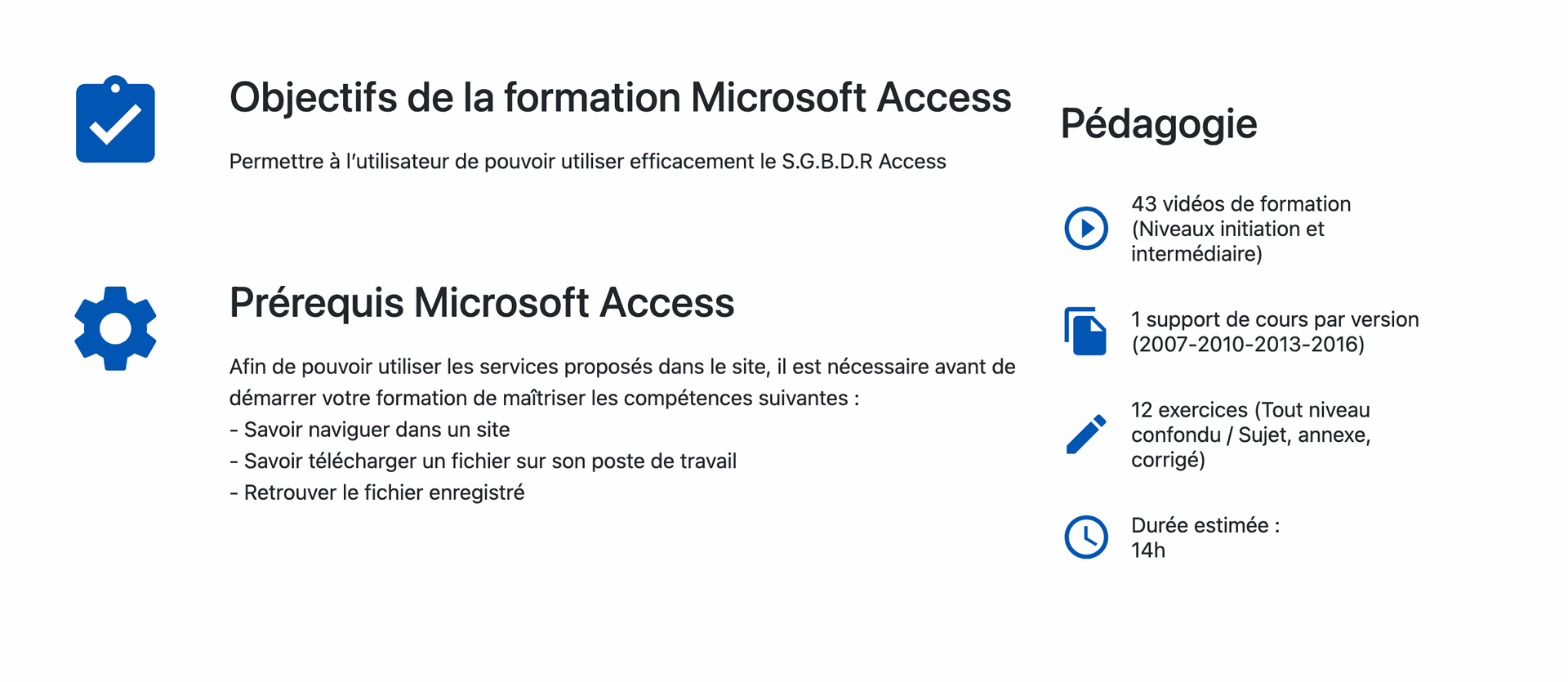Select the Objectifs de la formation heading
The width and height of the screenshot is (1568, 682).
(x=620, y=98)
